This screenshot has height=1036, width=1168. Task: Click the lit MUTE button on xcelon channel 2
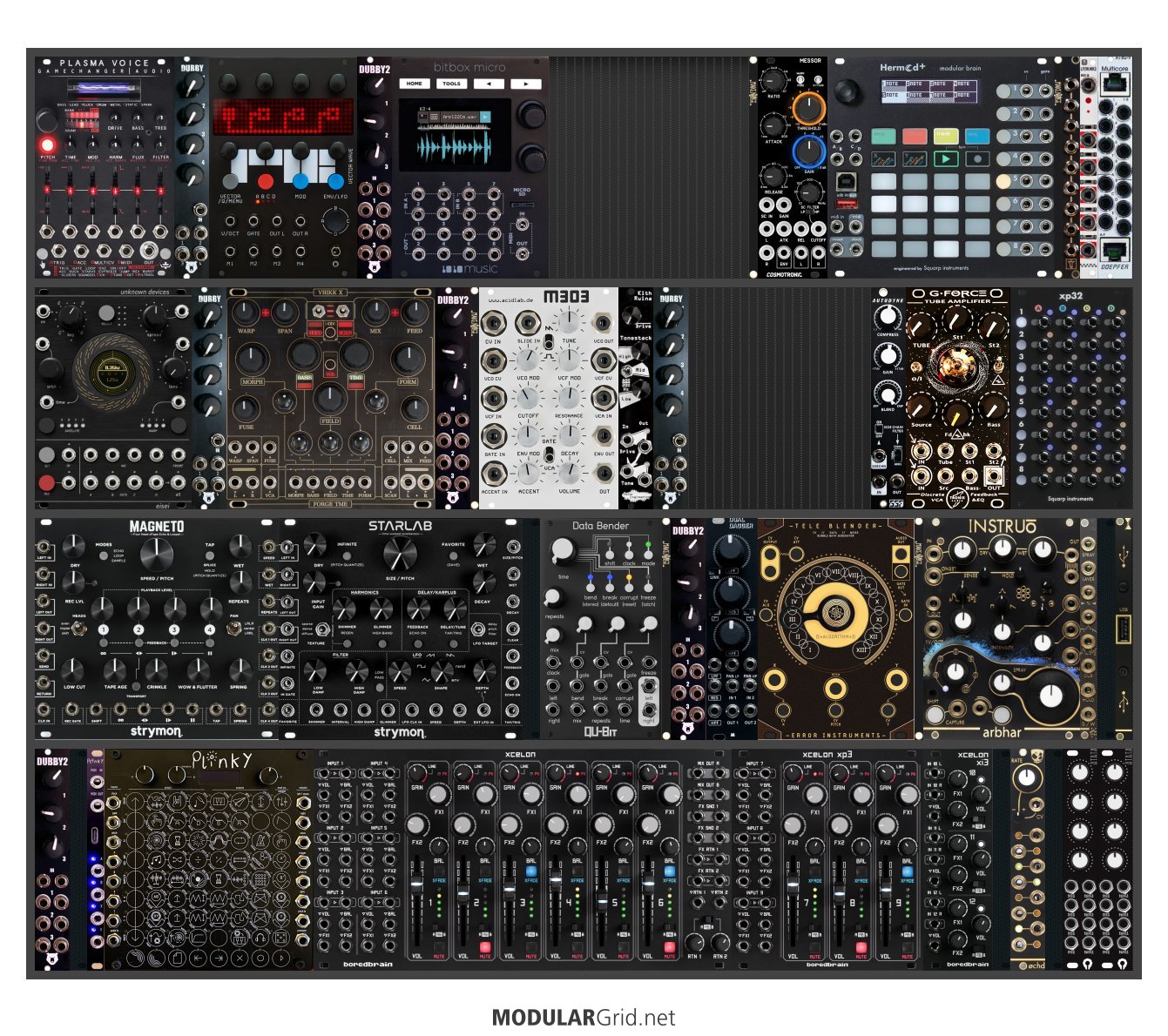point(485,946)
